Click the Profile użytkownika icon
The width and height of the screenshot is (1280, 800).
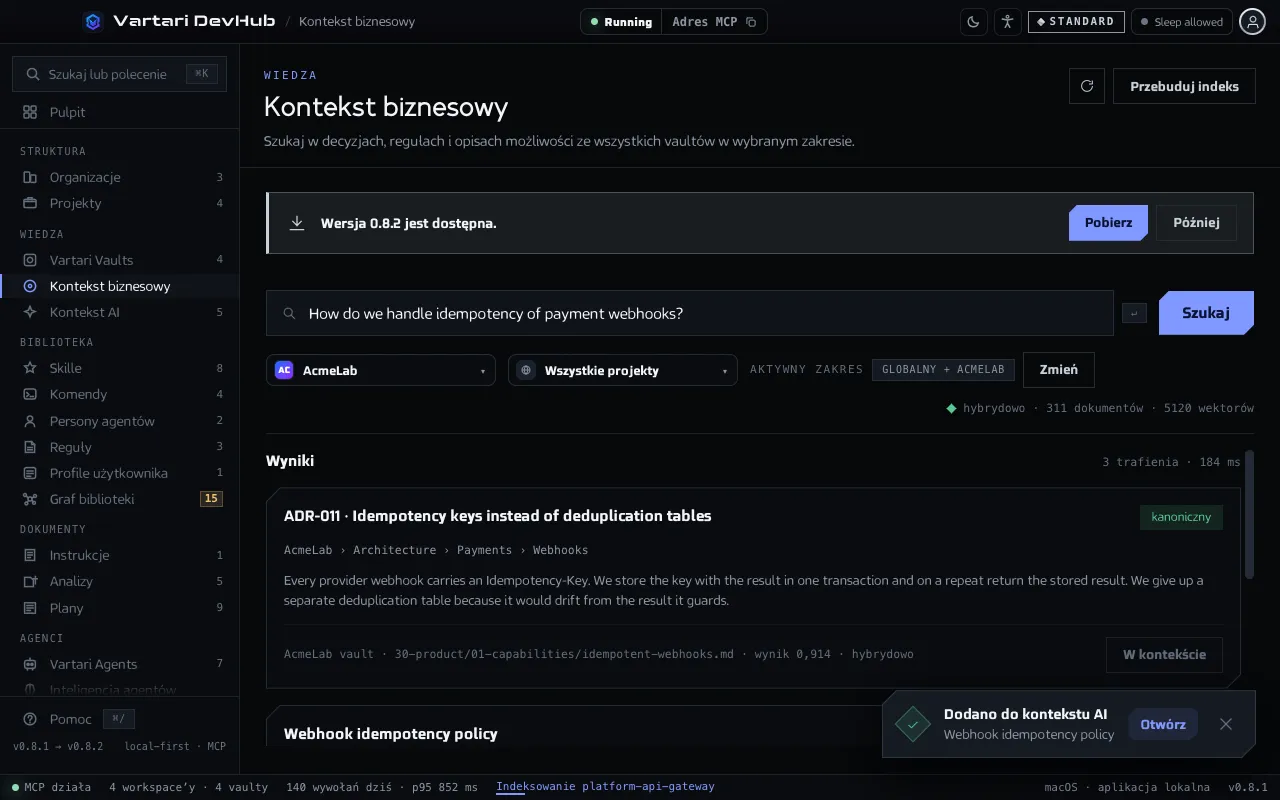30,473
